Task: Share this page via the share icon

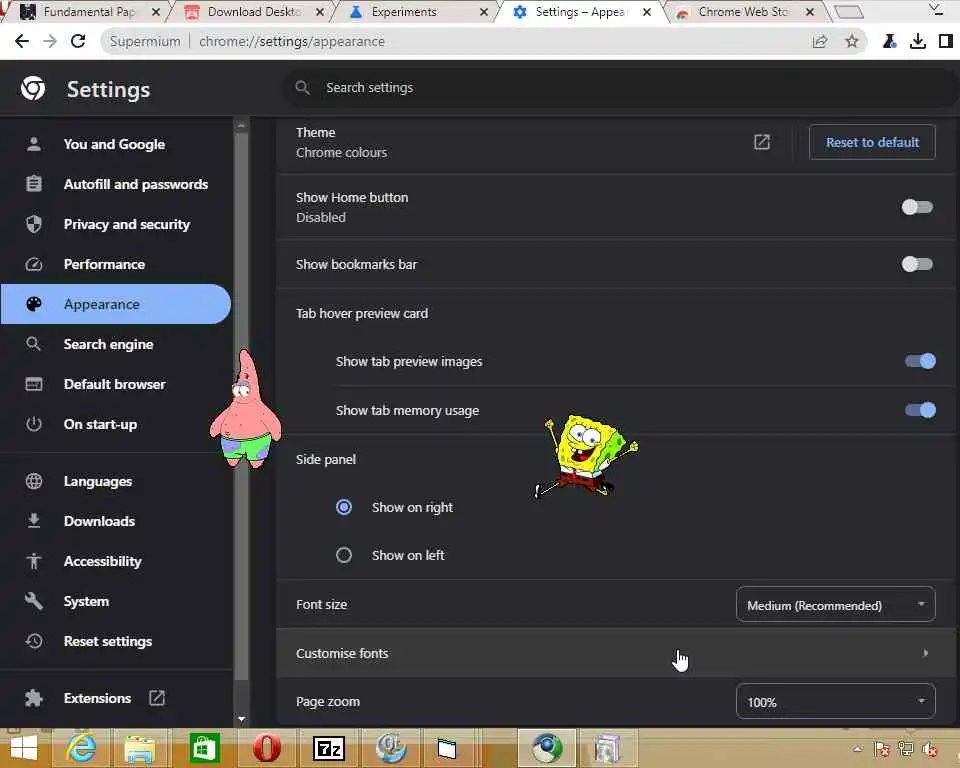Action: click(819, 41)
